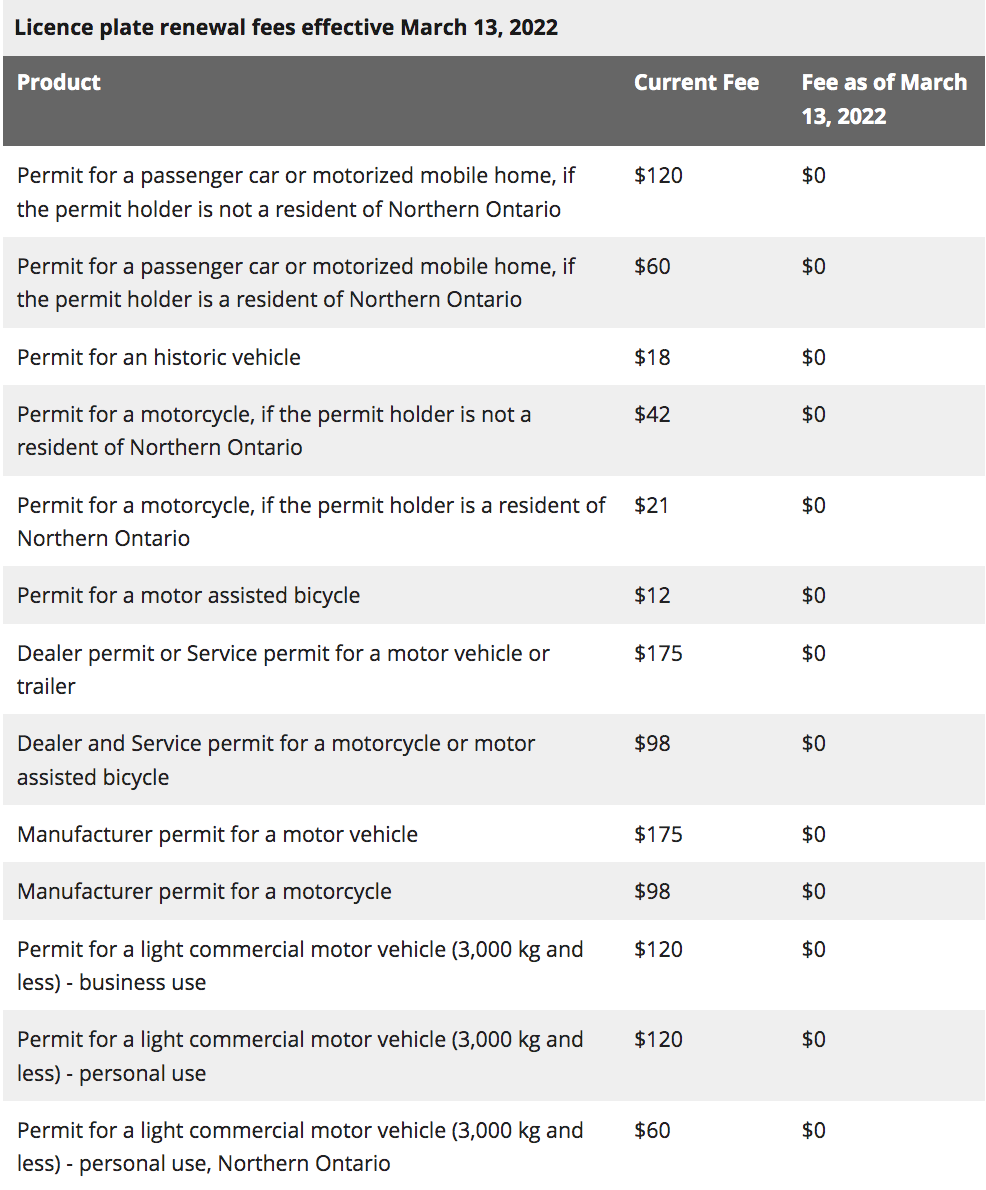Click the "Current Fee" column header
Screen dimensions: 986x1190
[696, 82]
